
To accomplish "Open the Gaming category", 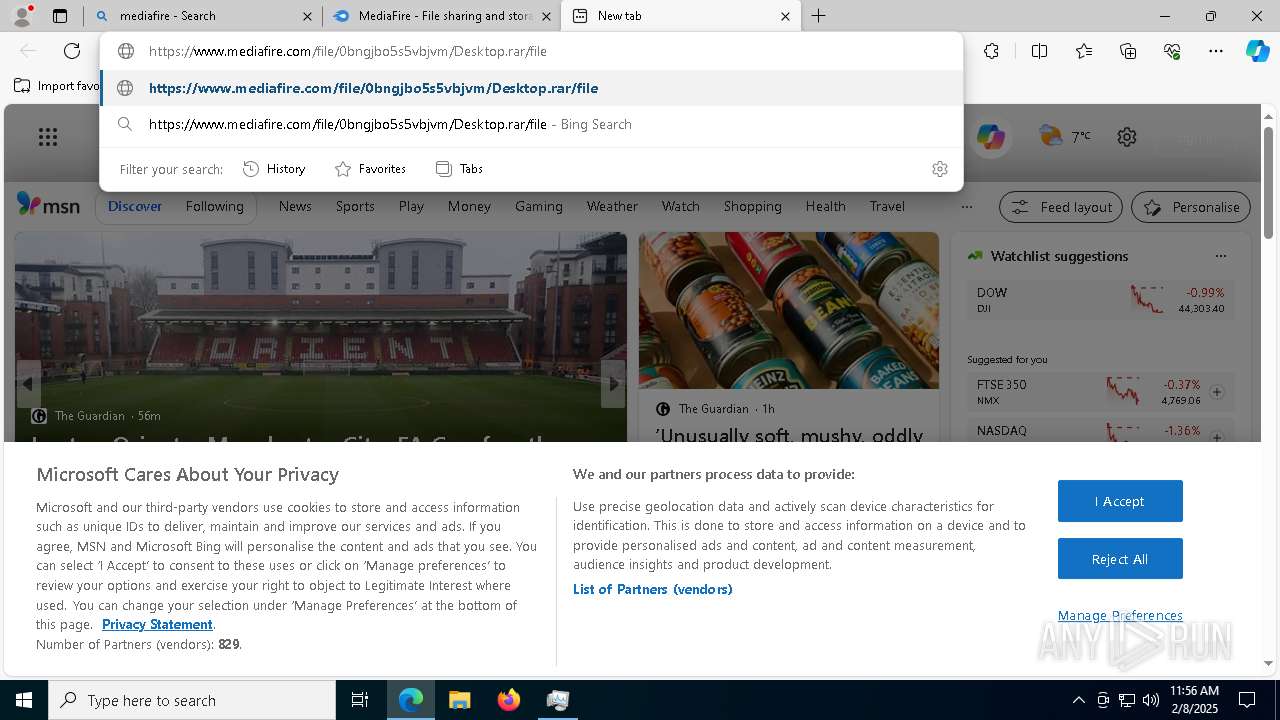I will tap(539, 206).
